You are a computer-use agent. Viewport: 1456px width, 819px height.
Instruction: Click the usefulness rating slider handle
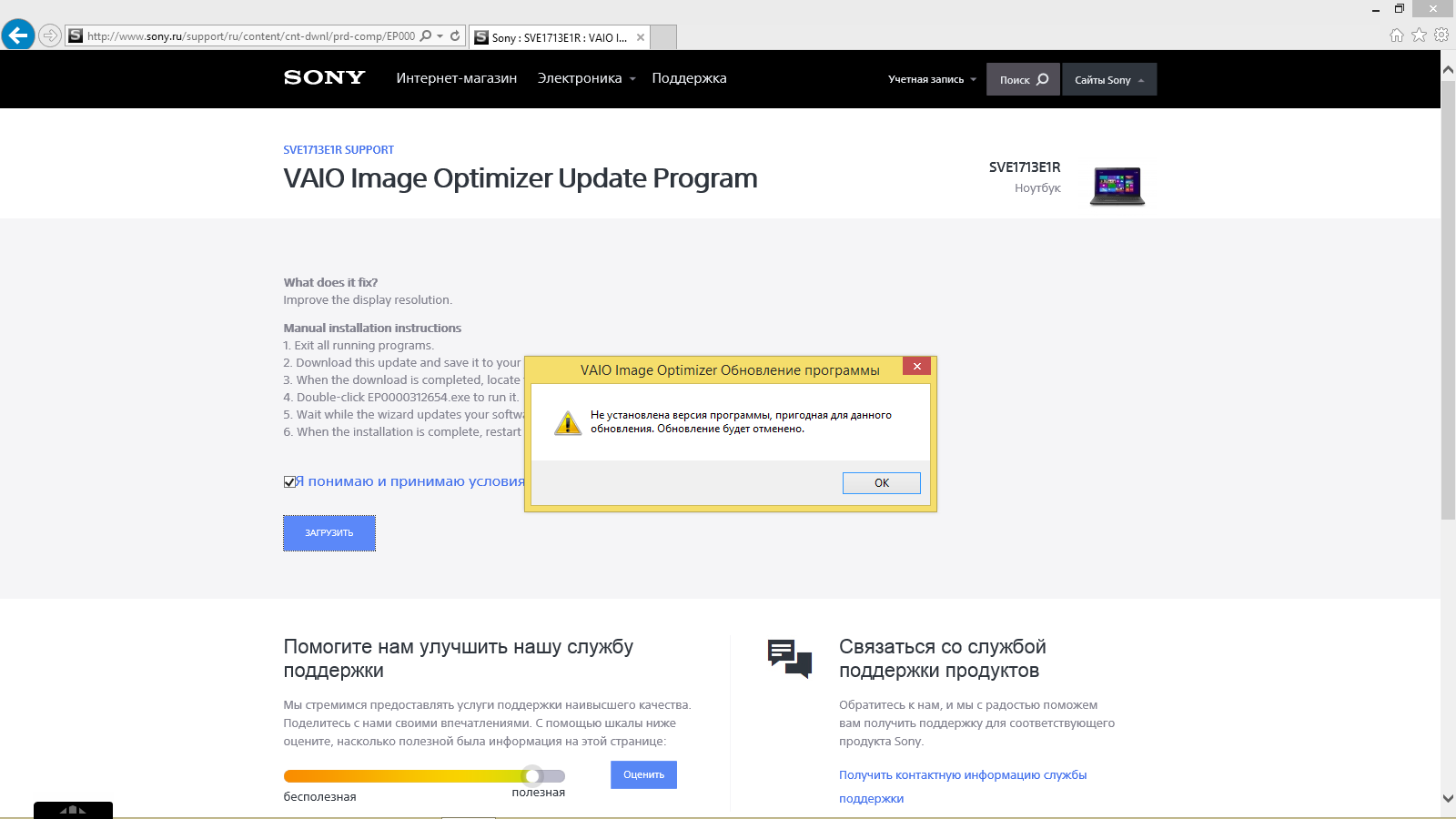point(532,776)
